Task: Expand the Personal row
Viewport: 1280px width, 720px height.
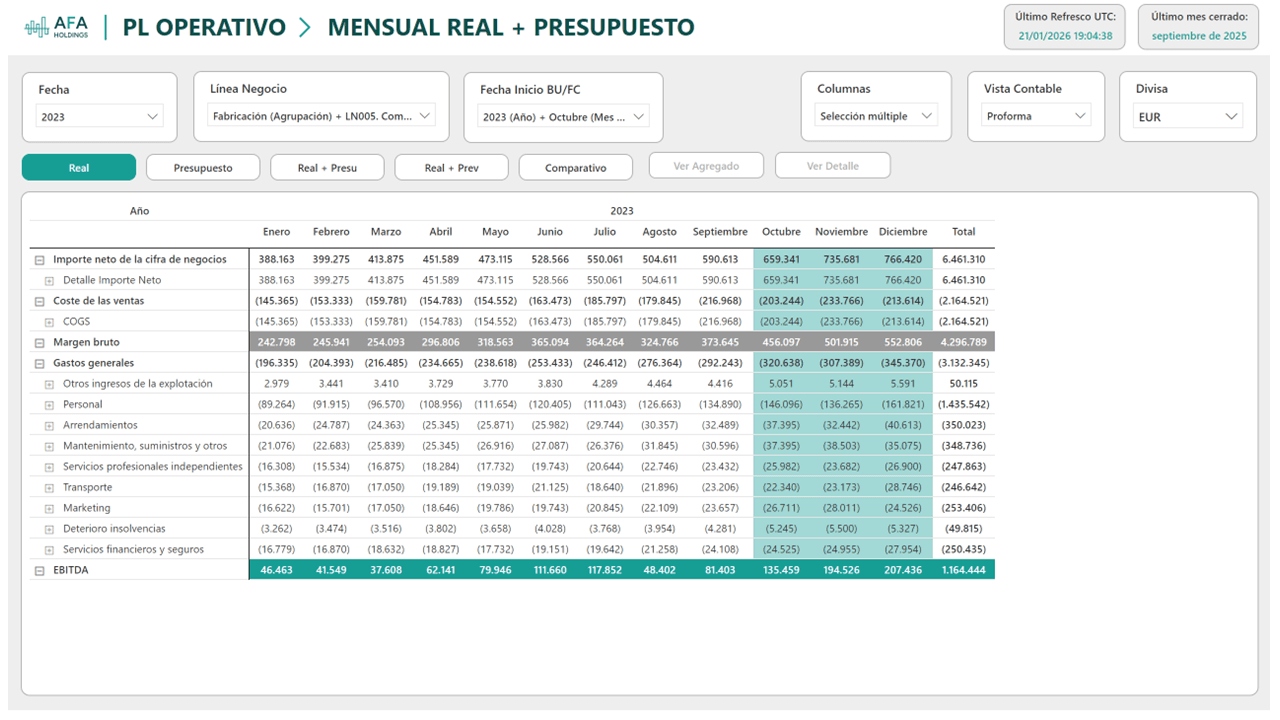Action: click(49, 405)
